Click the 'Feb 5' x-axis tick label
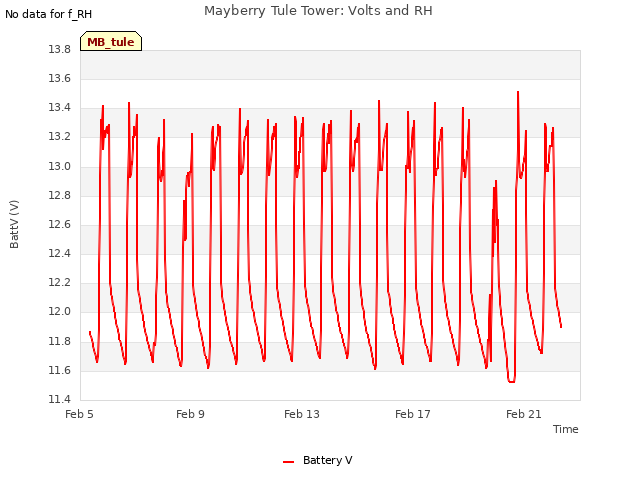The image size is (640, 480). tap(79, 414)
